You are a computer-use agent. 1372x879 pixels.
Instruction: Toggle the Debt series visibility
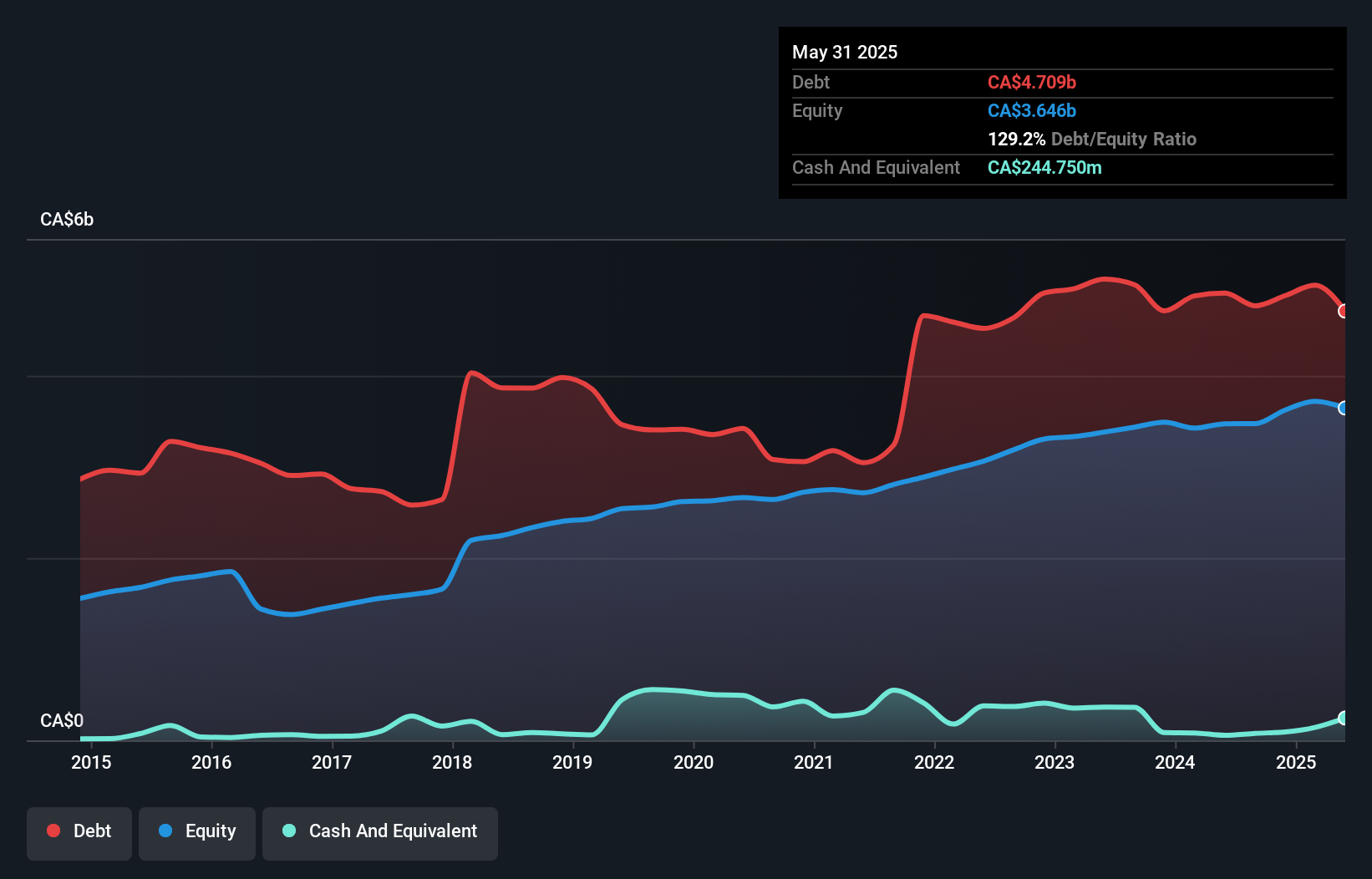pos(79,833)
